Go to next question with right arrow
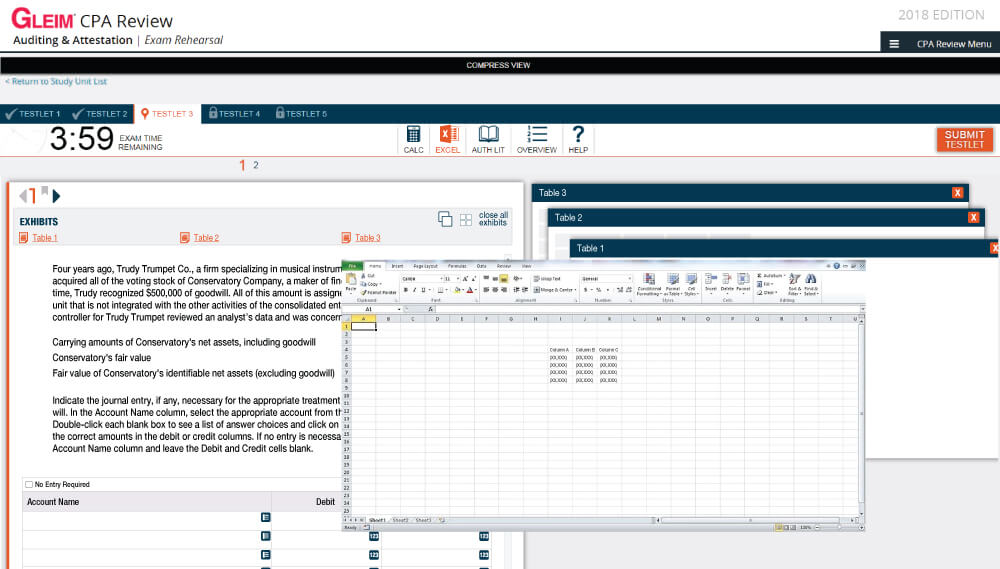 56,196
